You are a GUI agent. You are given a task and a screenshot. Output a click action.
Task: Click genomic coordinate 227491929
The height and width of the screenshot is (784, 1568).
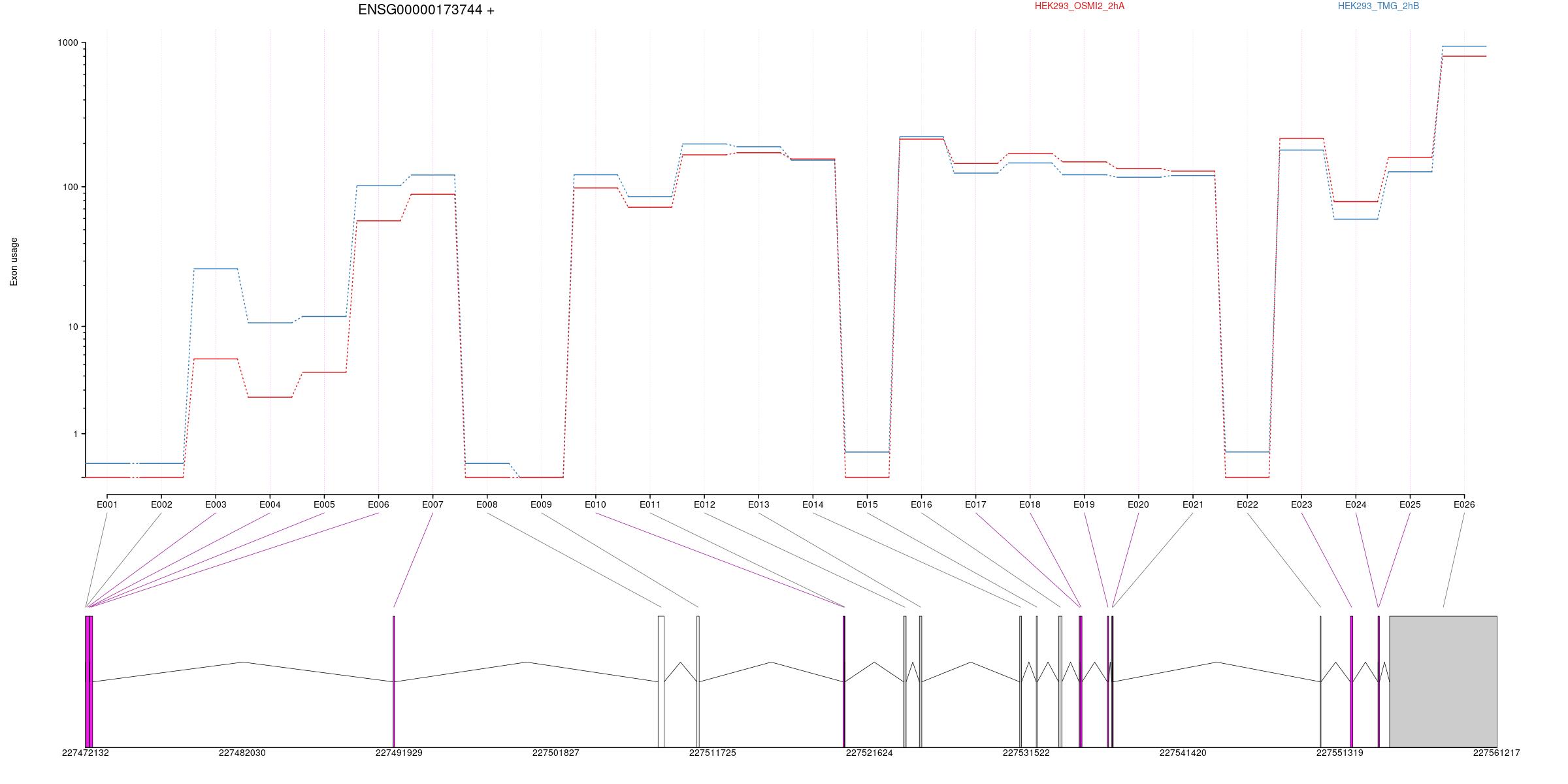click(399, 753)
